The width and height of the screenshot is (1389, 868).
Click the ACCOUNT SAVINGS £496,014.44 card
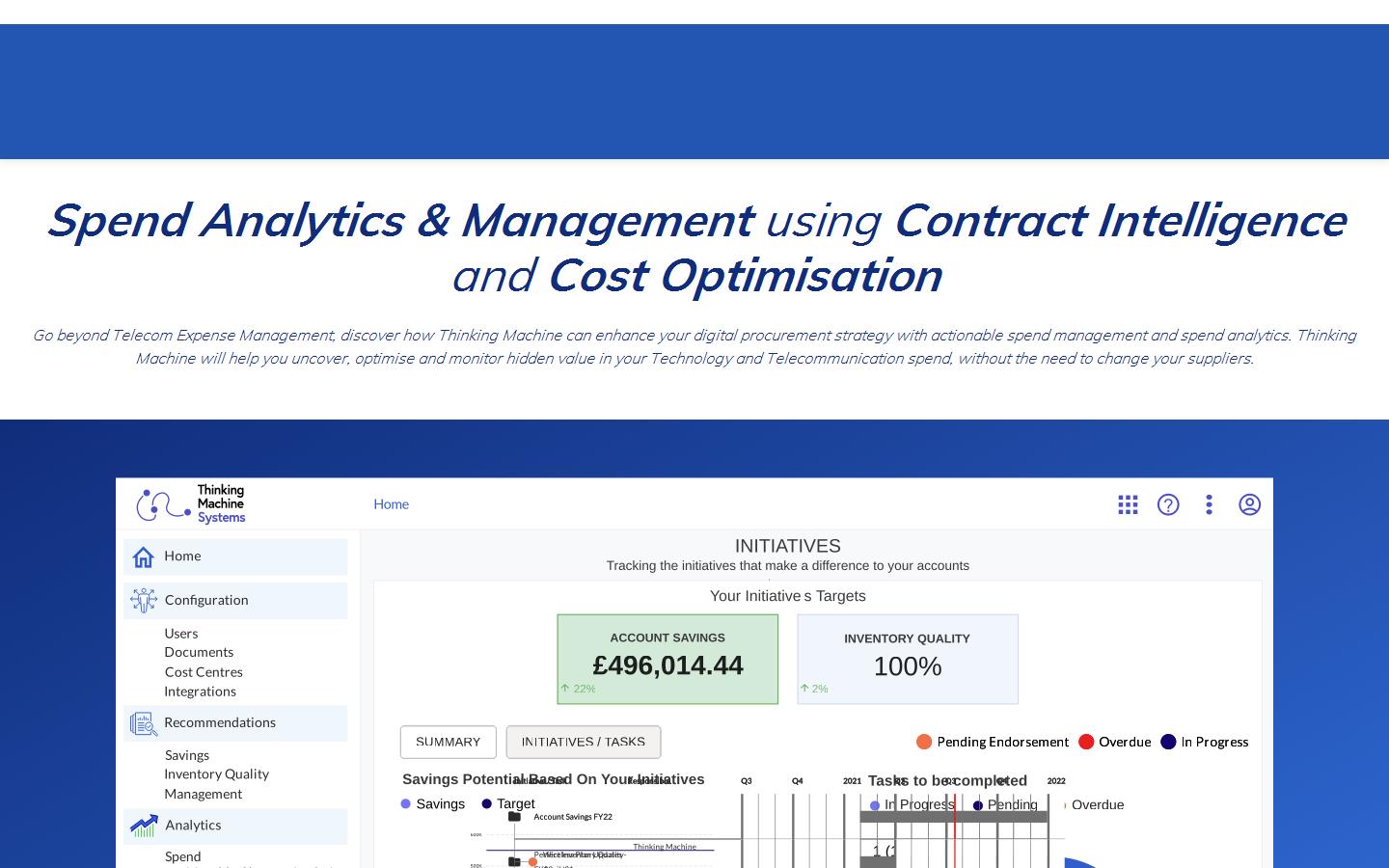pyautogui.click(x=667, y=659)
